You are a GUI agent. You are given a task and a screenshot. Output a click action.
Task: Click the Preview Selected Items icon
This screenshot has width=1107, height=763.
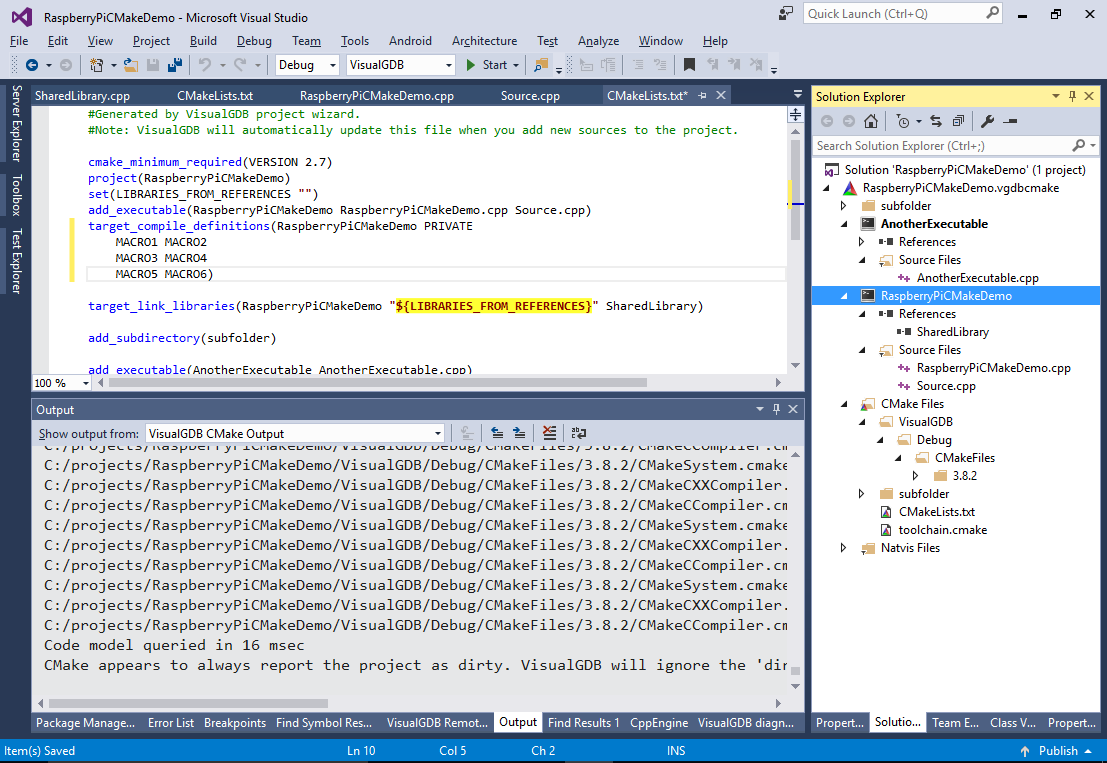(1010, 121)
